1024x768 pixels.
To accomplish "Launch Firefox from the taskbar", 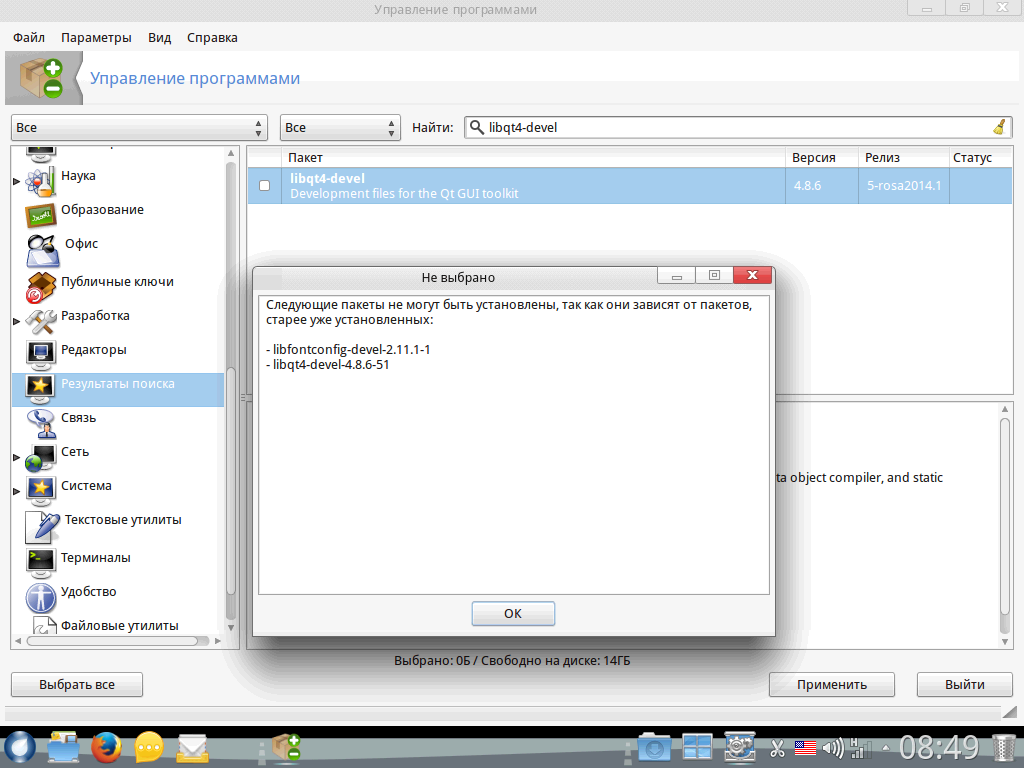I will tap(106, 748).
